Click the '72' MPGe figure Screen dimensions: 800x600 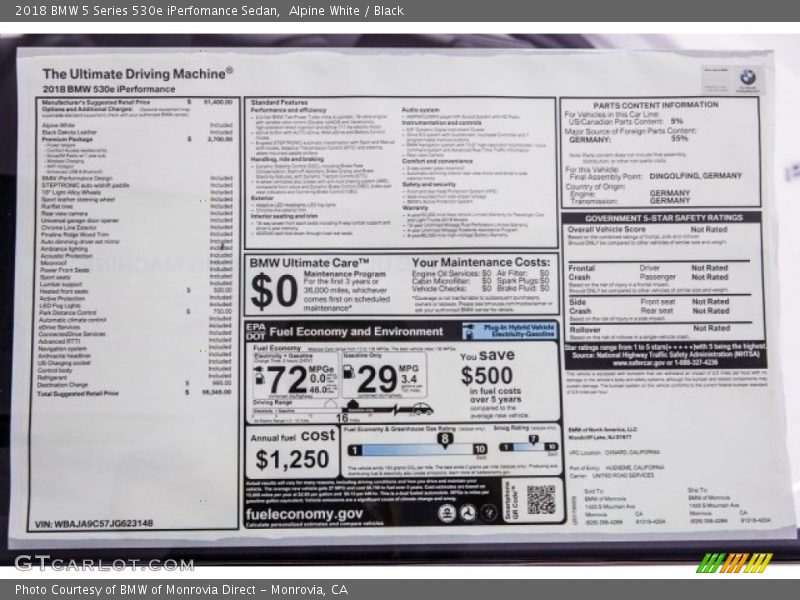[287, 380]
